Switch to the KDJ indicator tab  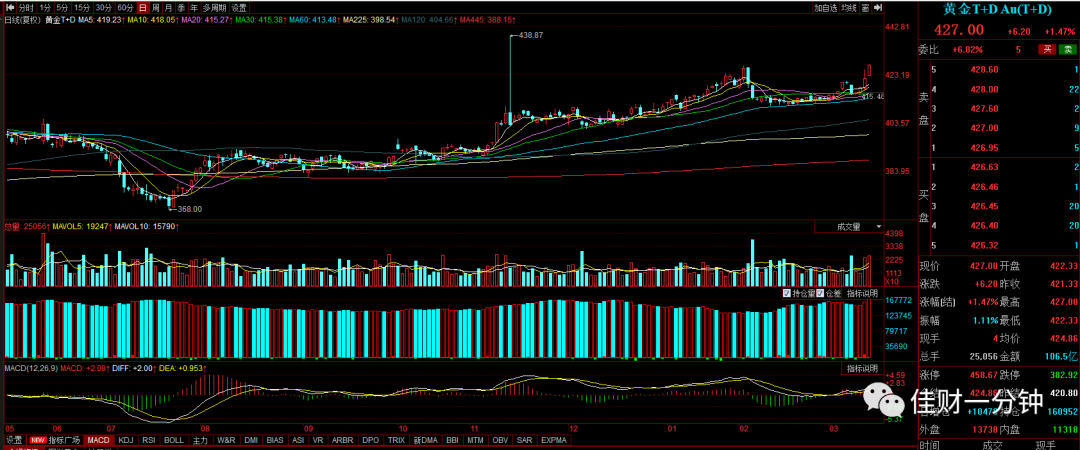125,440
